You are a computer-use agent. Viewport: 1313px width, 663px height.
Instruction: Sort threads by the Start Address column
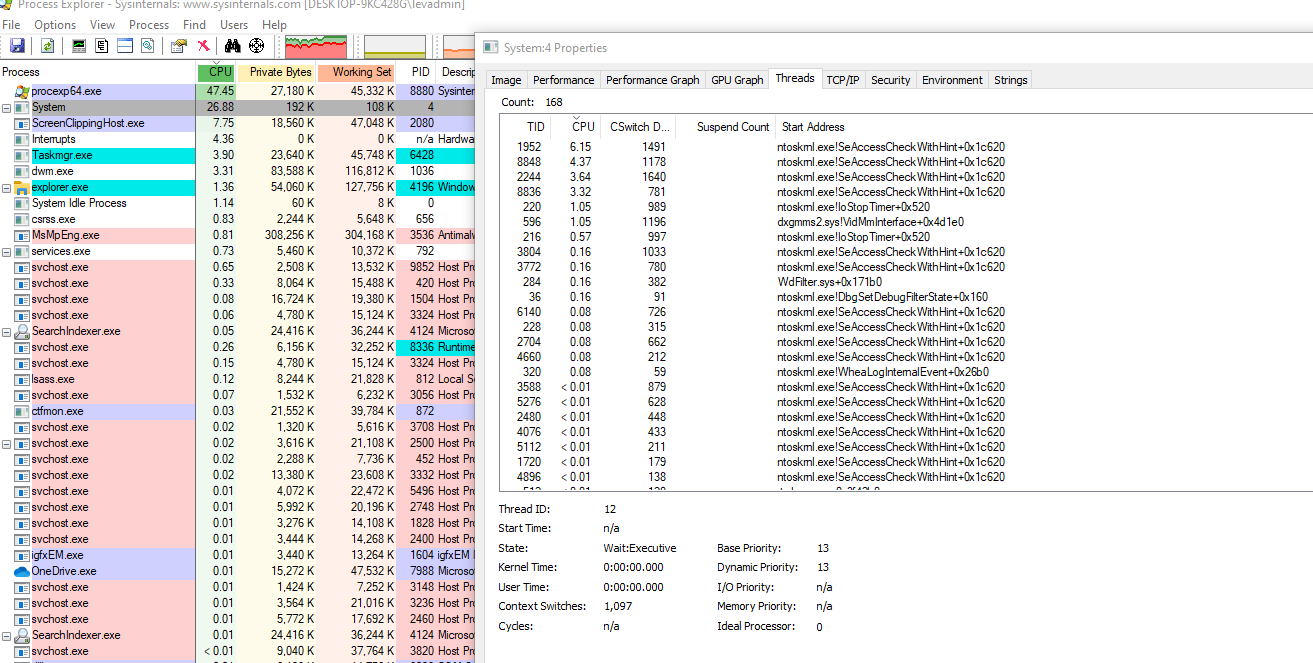click(1043, 127)
